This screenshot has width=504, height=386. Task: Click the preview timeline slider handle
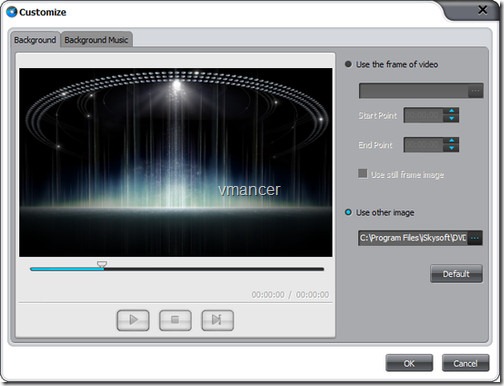pyautogui.click(x=102, y=265)
